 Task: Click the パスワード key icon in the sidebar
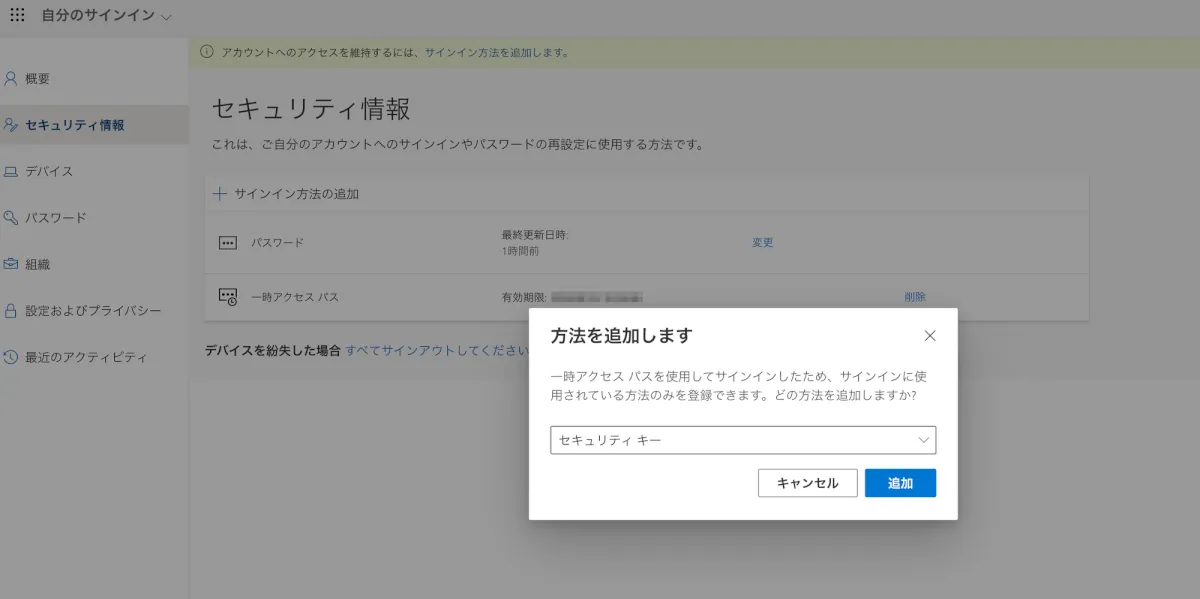click(x=11, y=217)
